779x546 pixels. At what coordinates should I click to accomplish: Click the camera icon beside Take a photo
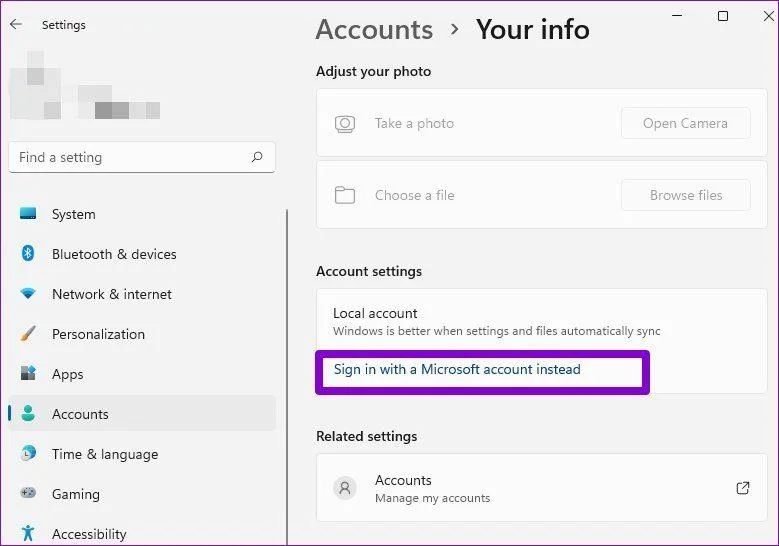click(345, 124)
